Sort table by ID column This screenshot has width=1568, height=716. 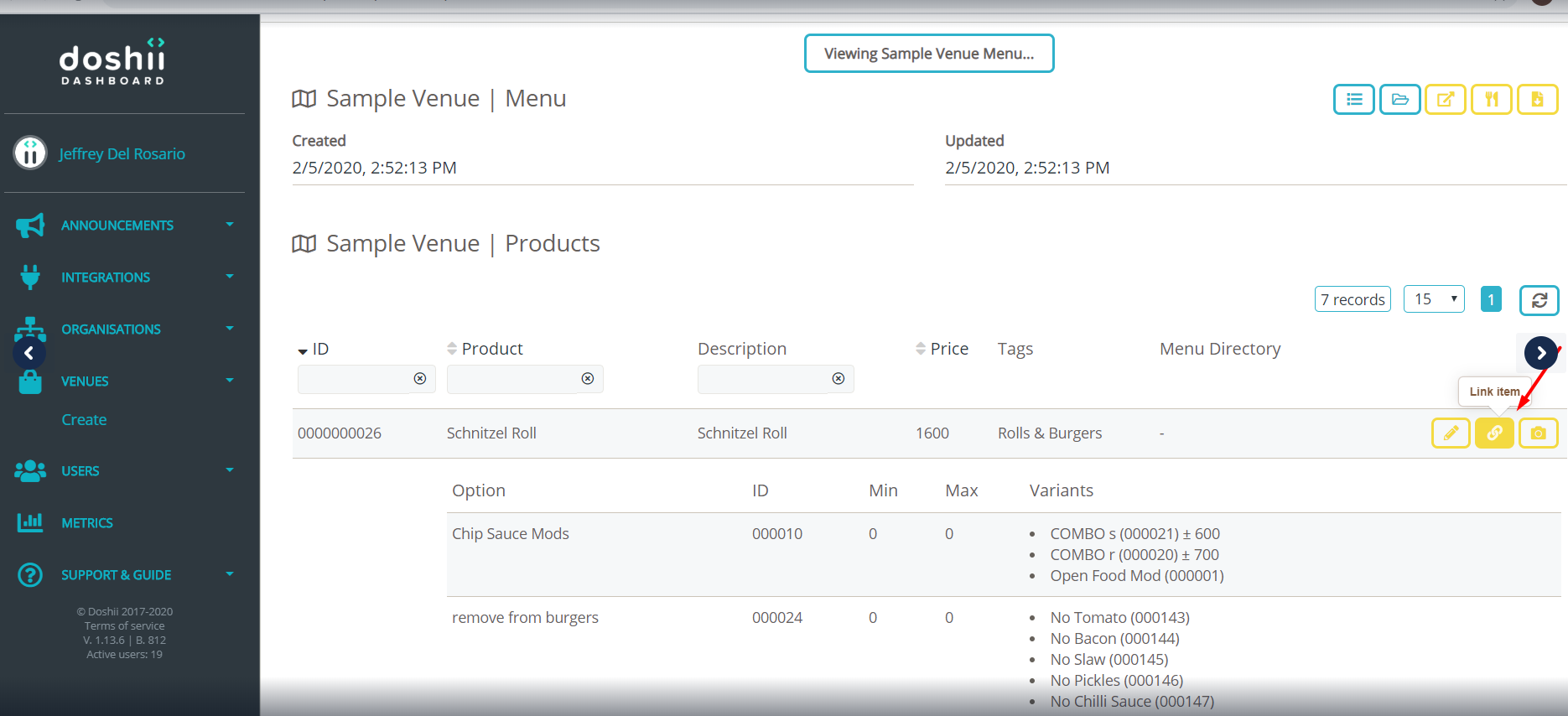tap(314, 349)
